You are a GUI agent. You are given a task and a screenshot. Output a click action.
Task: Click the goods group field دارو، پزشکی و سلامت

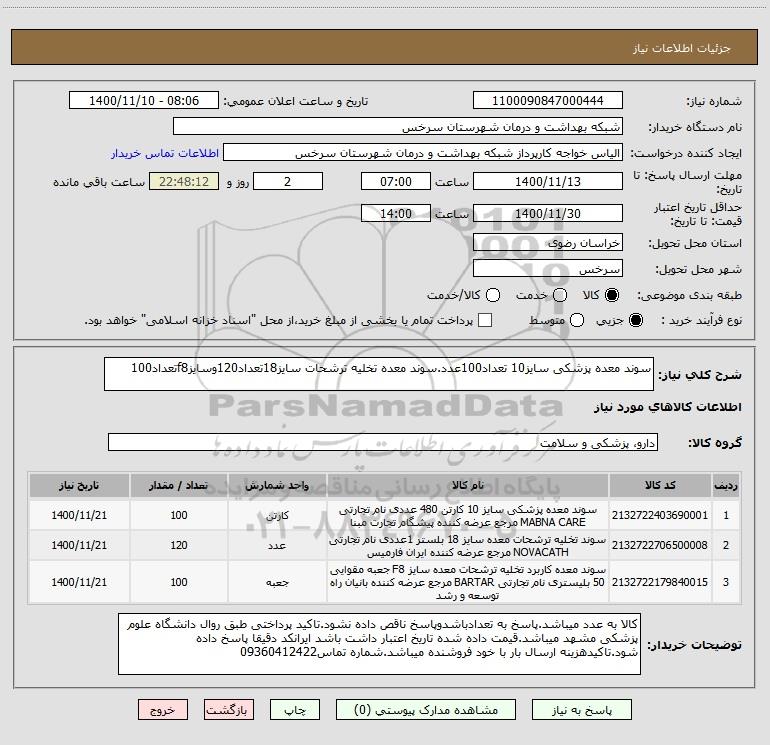[x=383, y=442]
